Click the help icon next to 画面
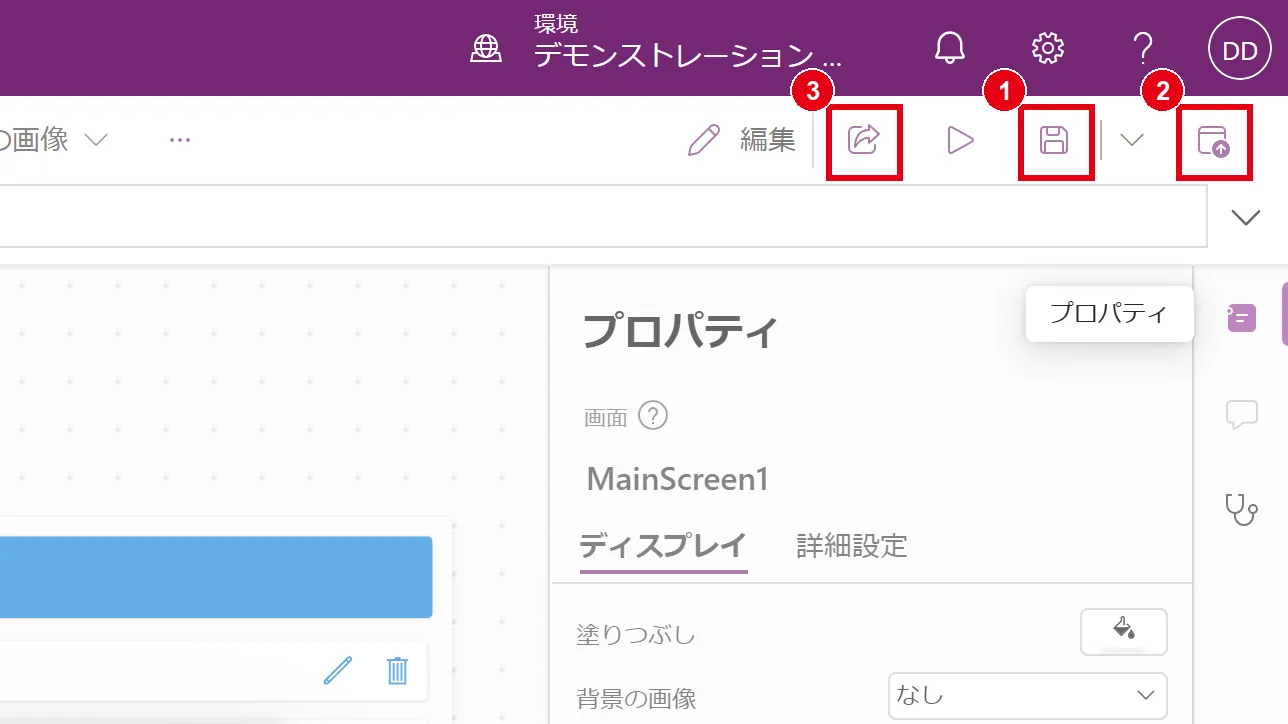 point(653,415)
